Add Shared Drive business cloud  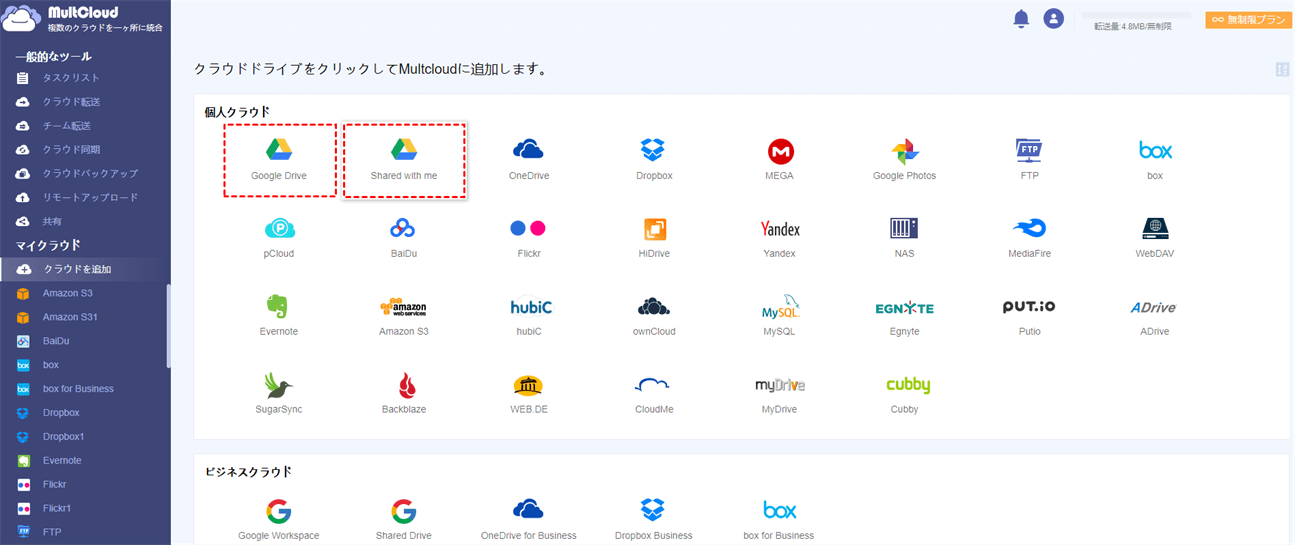pyautogui.click(x=404, y=520)
